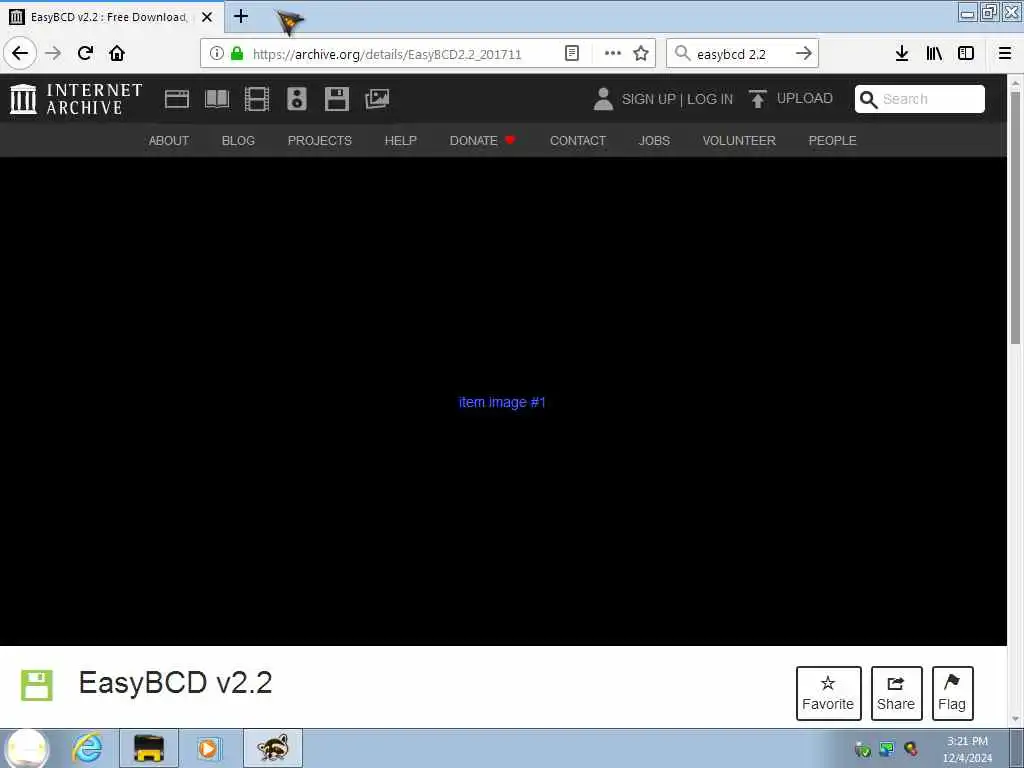
Task: Click the green secure padlock icon
Action: pos(237,54)
